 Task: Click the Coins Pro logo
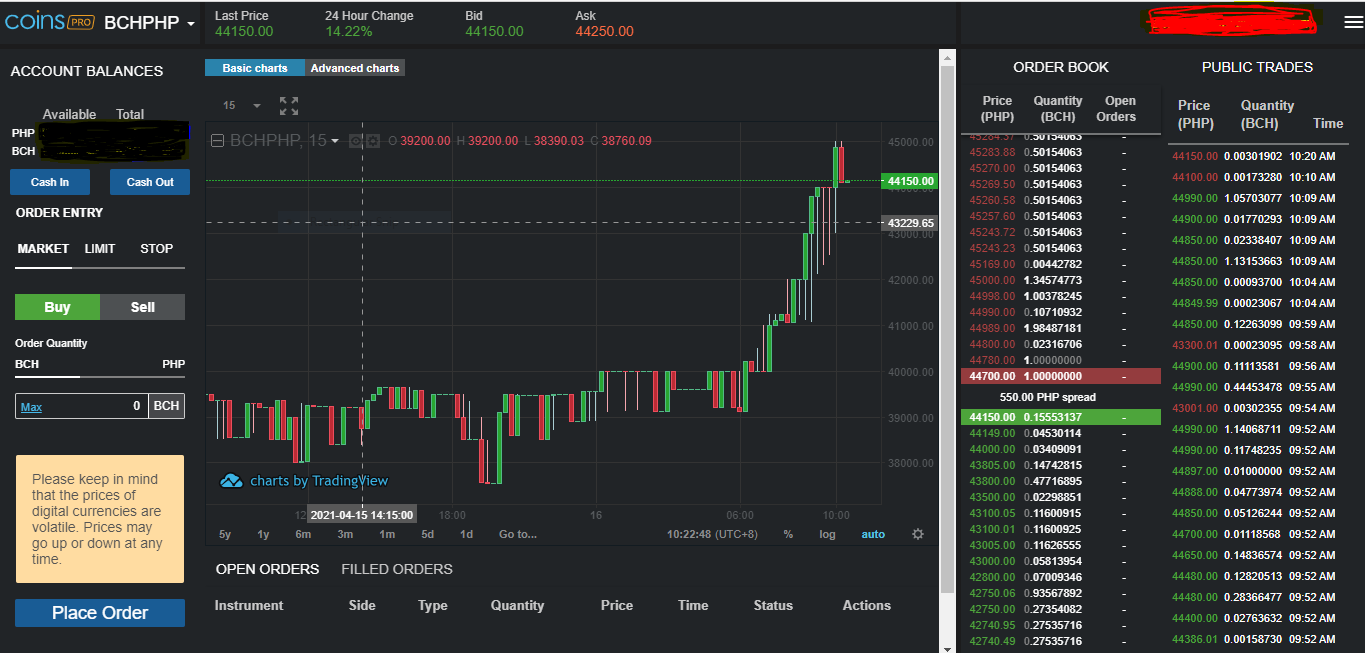(50, 22)
